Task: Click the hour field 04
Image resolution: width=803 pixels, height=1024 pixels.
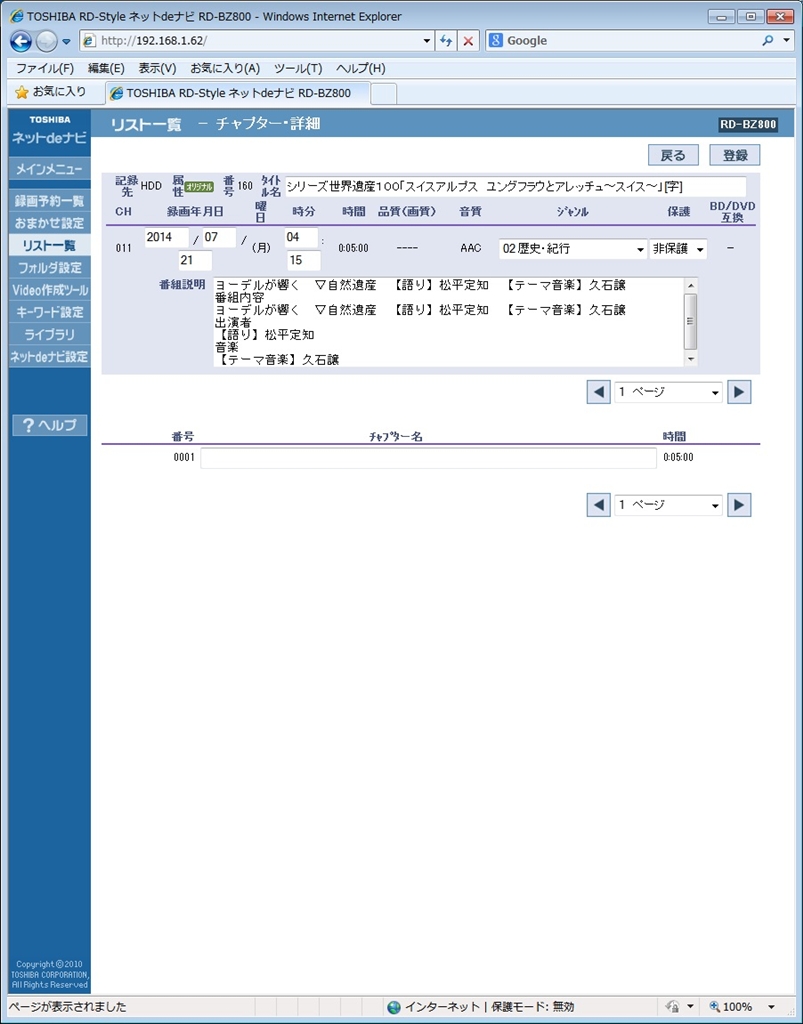Action: pos(302,238)
